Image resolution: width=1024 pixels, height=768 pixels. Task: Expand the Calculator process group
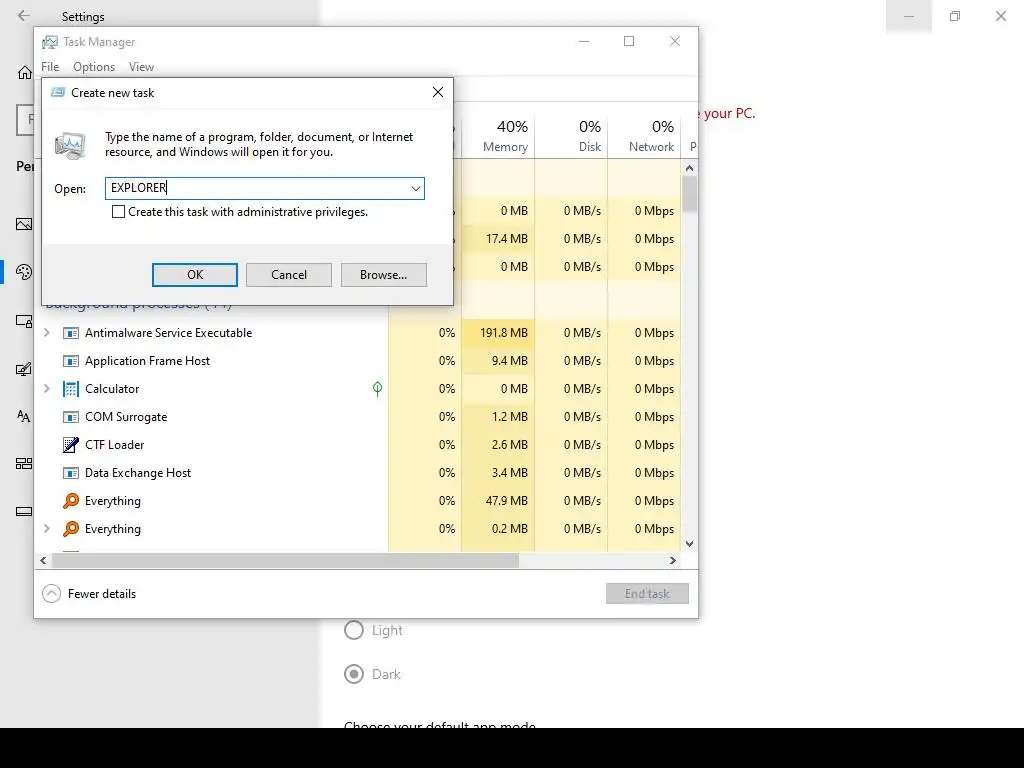click(46, 389)
